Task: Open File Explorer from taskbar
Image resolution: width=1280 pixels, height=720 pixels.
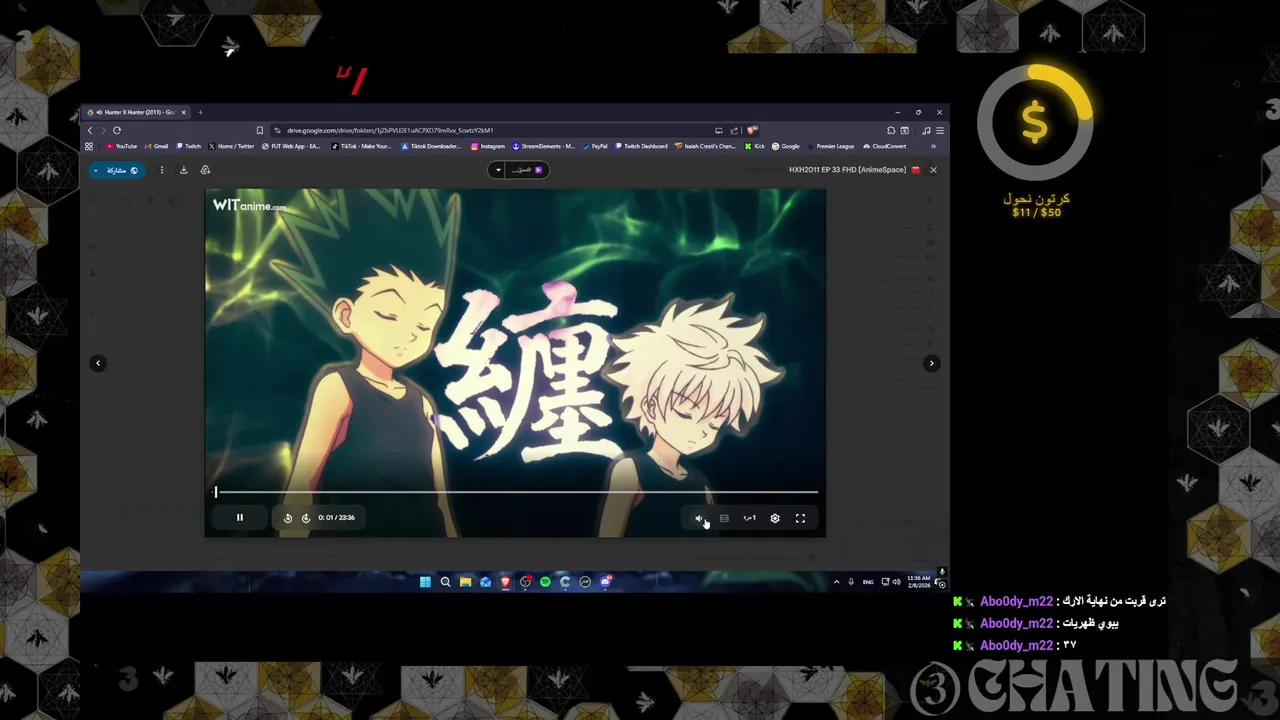Action: pos(465,582)
